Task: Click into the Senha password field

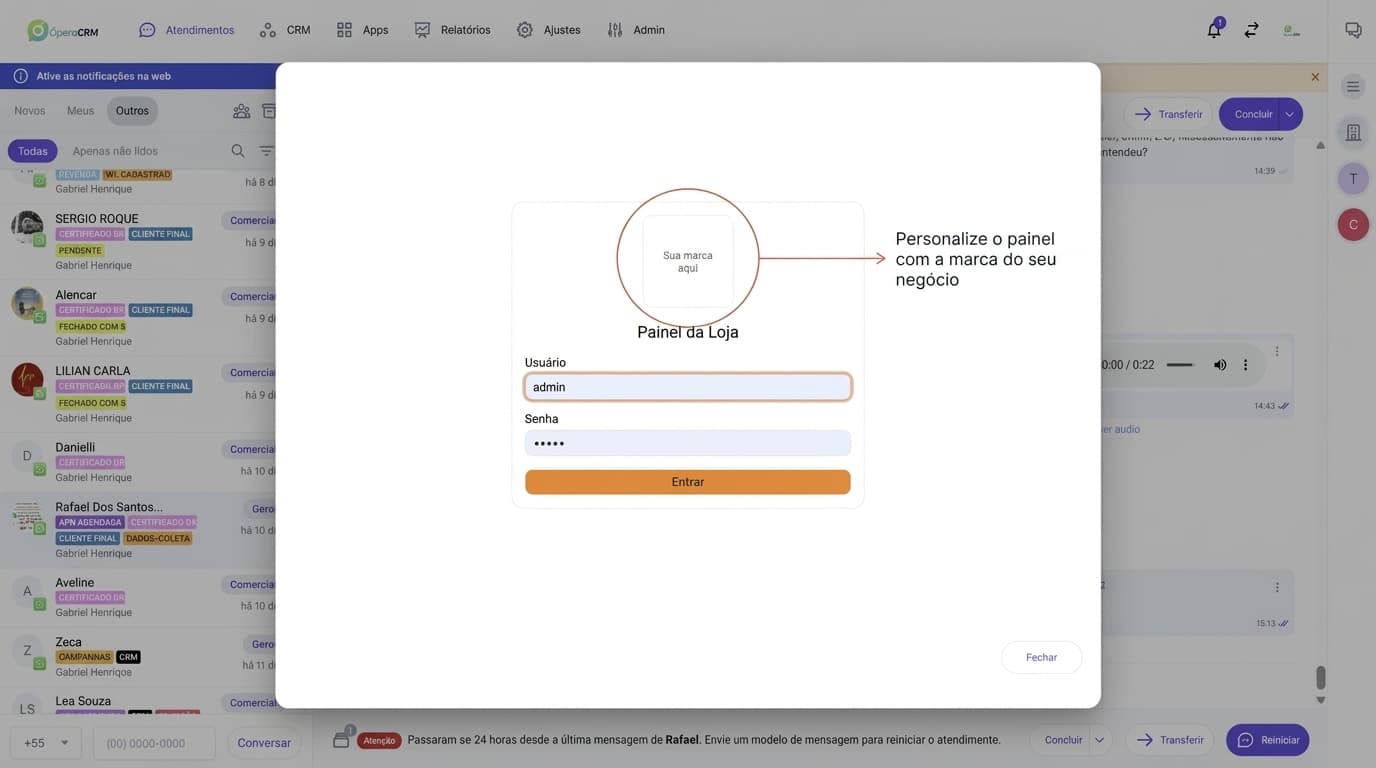Action: [688, 443]
